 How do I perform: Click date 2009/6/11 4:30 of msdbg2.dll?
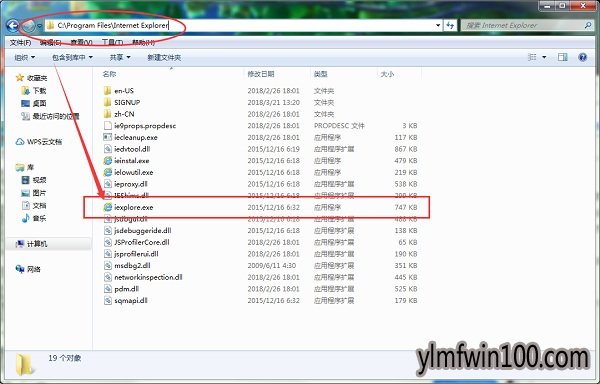[x=271, y=266]
